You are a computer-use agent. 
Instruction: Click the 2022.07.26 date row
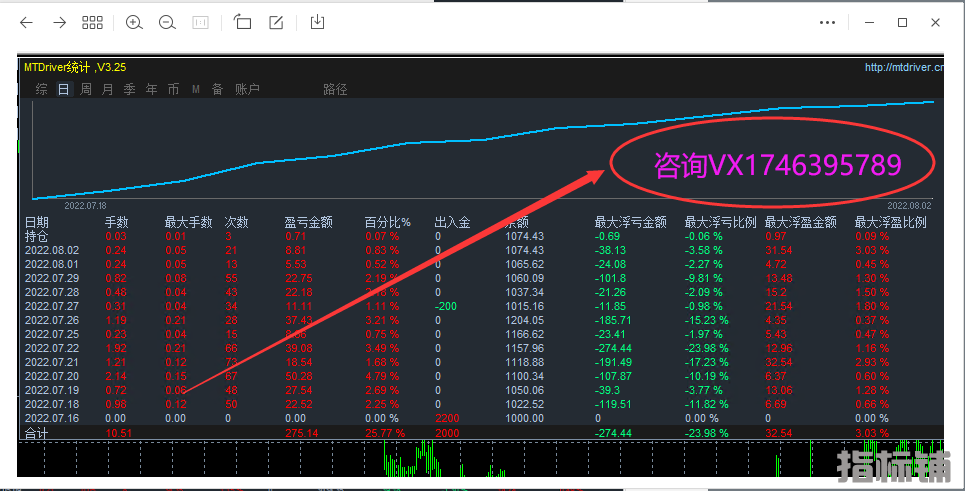[x=51, y=319]
